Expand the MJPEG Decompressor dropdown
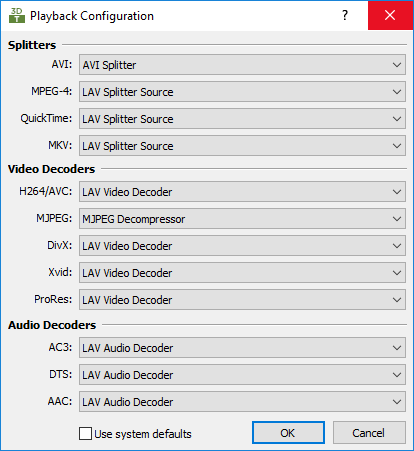Viewport: 414px width, 451px height. [242, 219]
